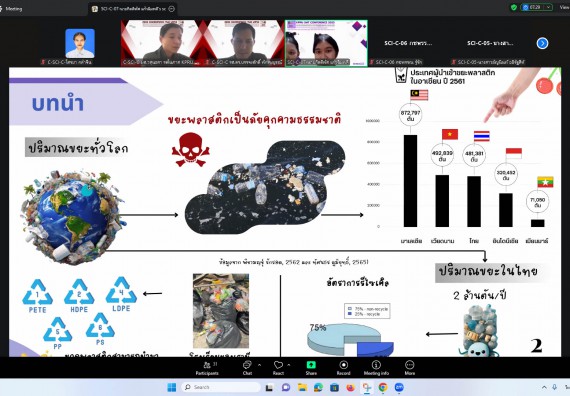Select the participant with blue avatar photo
The image size is (570, 396).
tap(80, 44)
